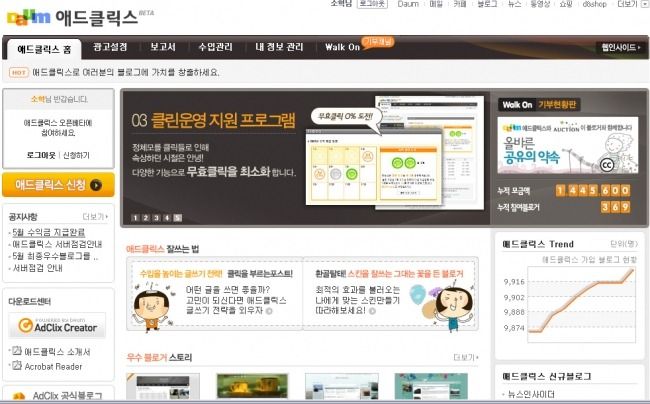Viewport: 650px width, 404px height.
Task: Click the Creative Commons CC icon
Action: point(607,165)
